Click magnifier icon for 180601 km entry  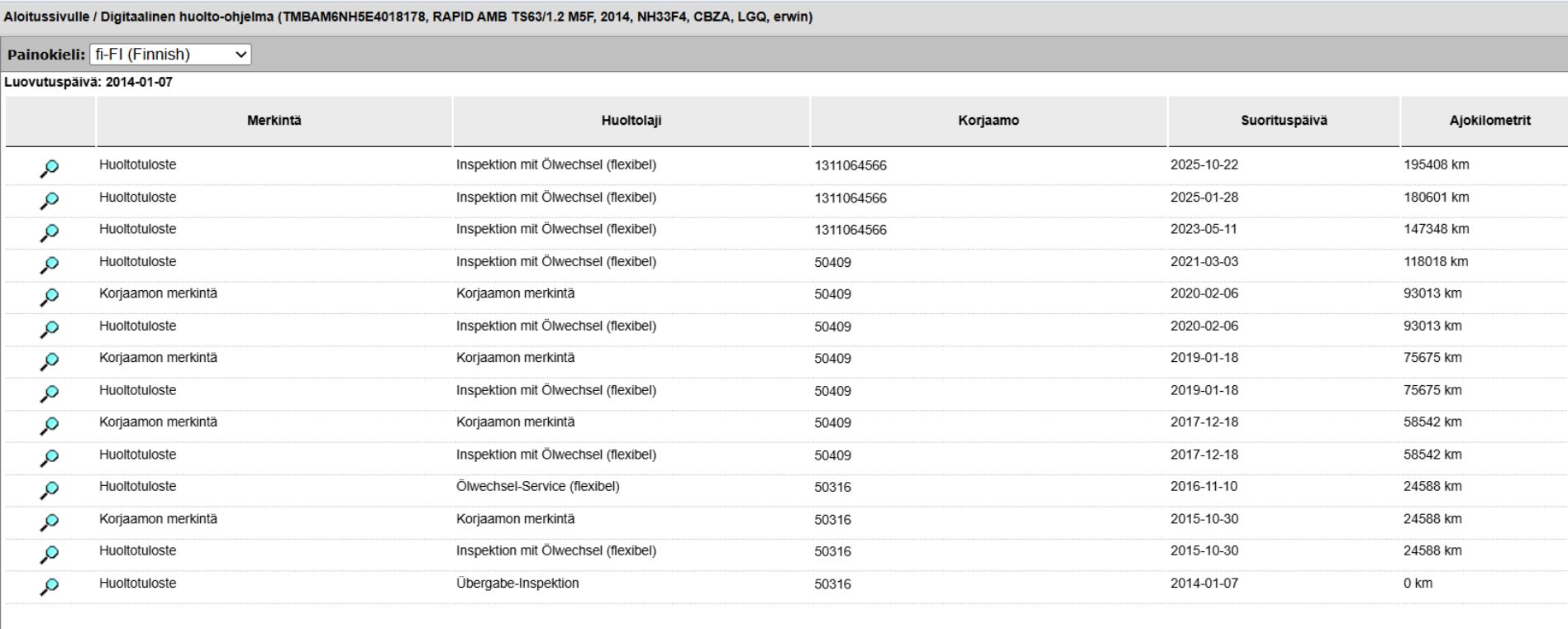(50, 201)
